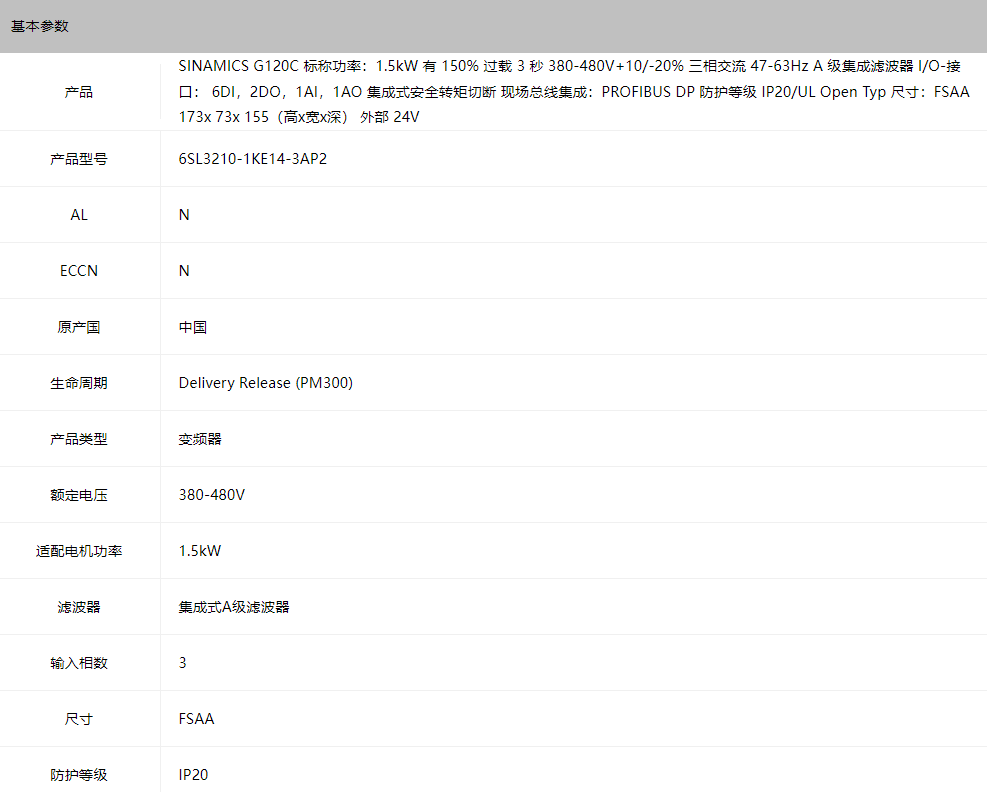
Task: Select the N value in AL row
Action: [184, 215]
